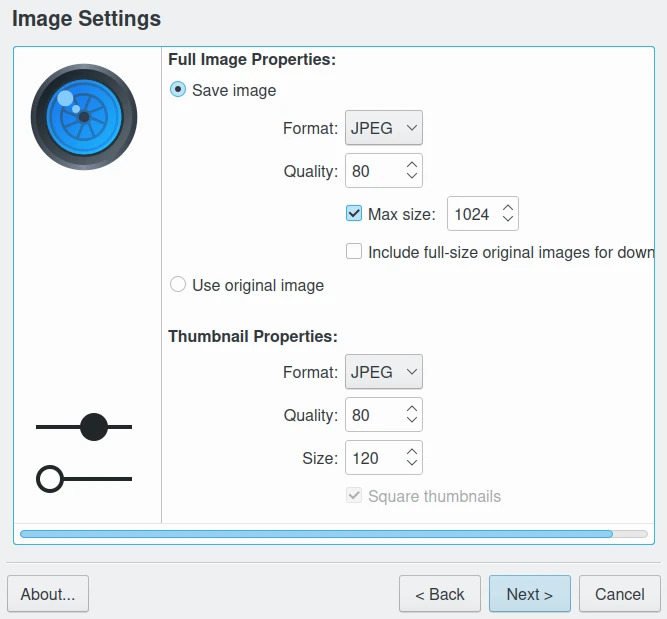Image resolution: width=667 pixels, height=619 pixels.
Task: Click the sliders settings illustration icon
Action: [x=84, y=453]
